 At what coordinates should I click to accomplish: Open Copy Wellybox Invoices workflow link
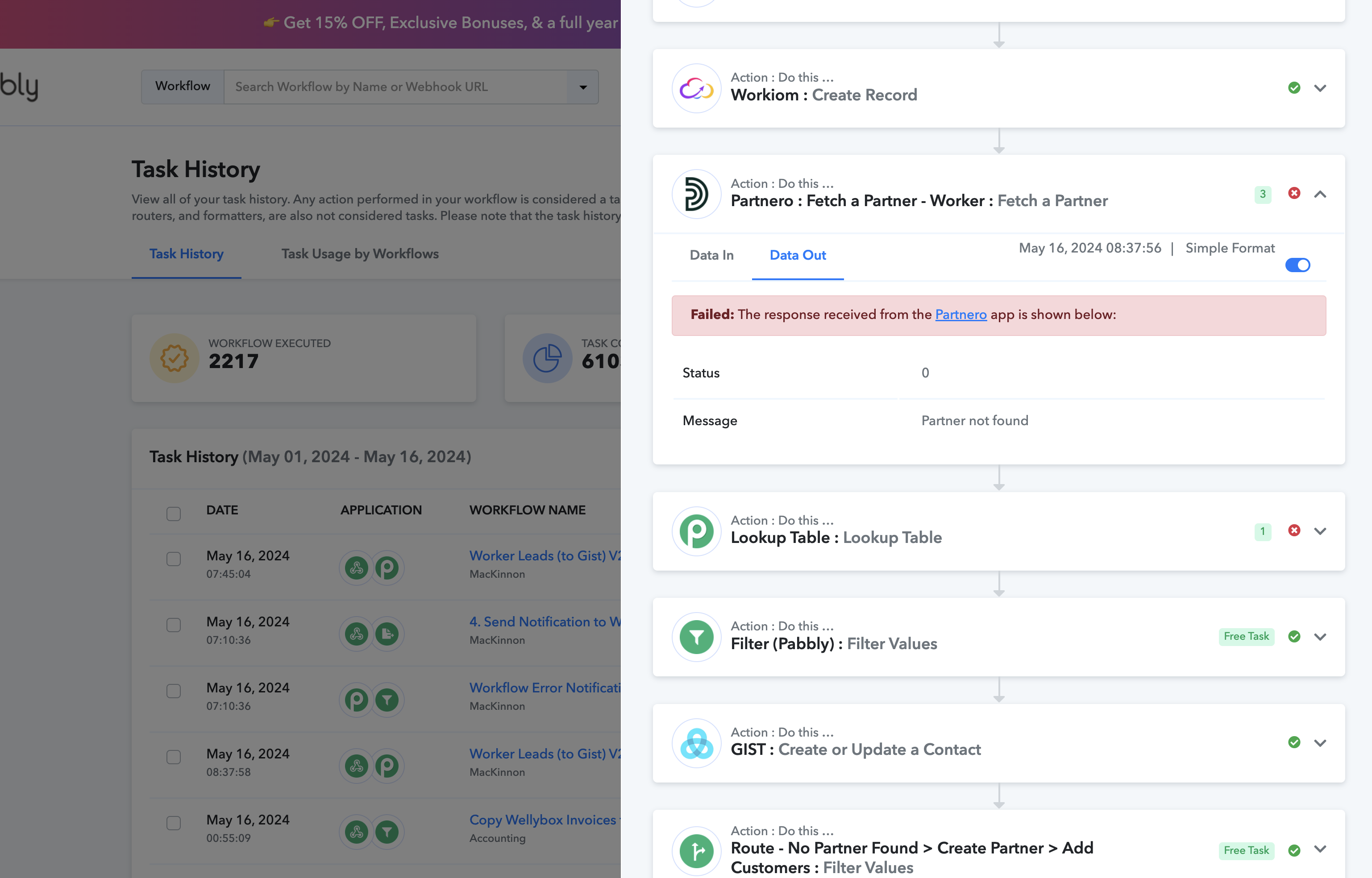(x=545, y=820)
